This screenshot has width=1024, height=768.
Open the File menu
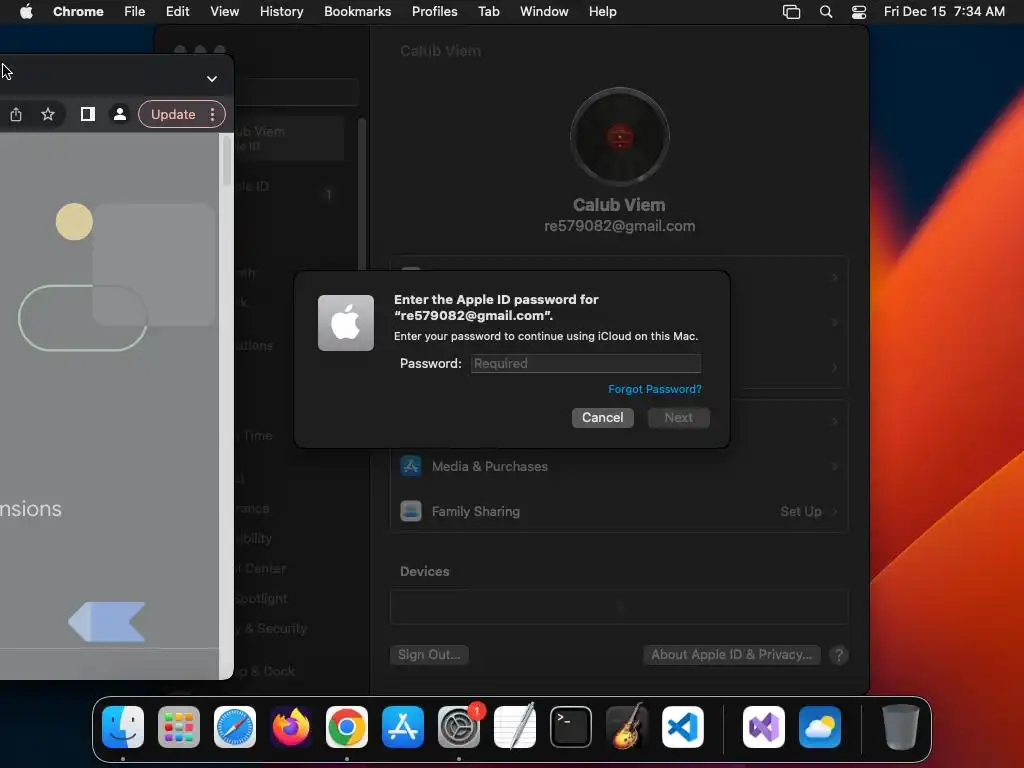click(135, 11)
